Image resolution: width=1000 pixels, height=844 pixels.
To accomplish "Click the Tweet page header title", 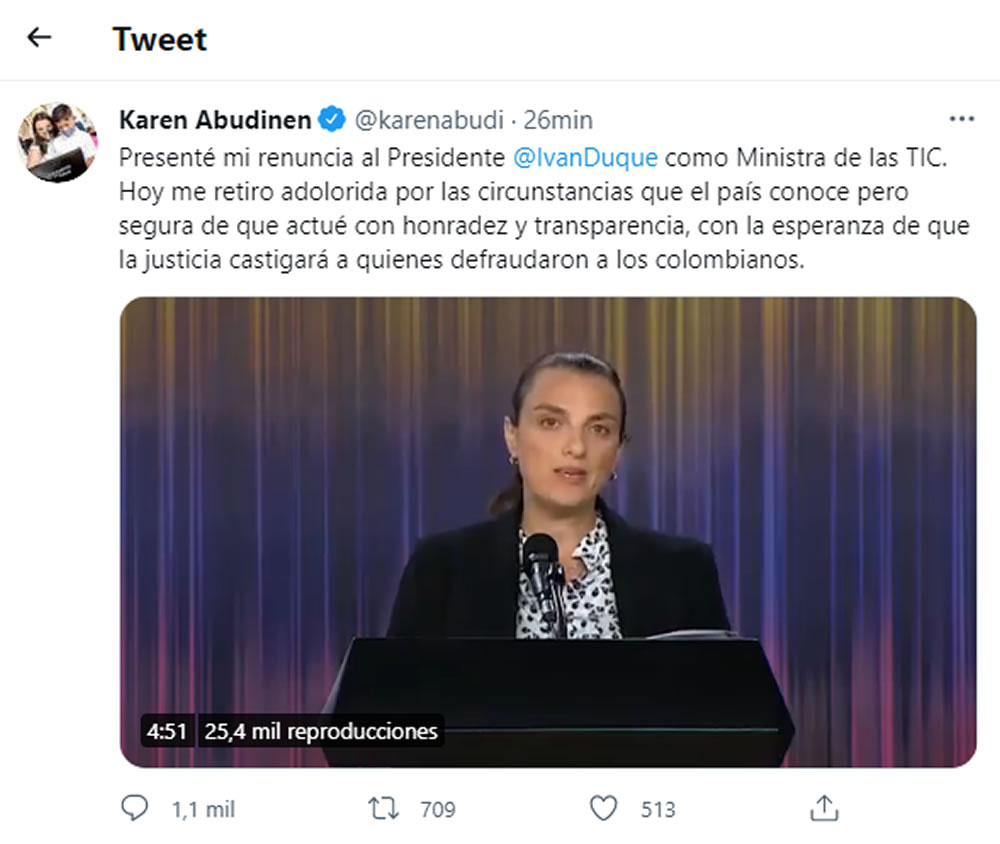I will pyautogui.click(x=159, y=40).
